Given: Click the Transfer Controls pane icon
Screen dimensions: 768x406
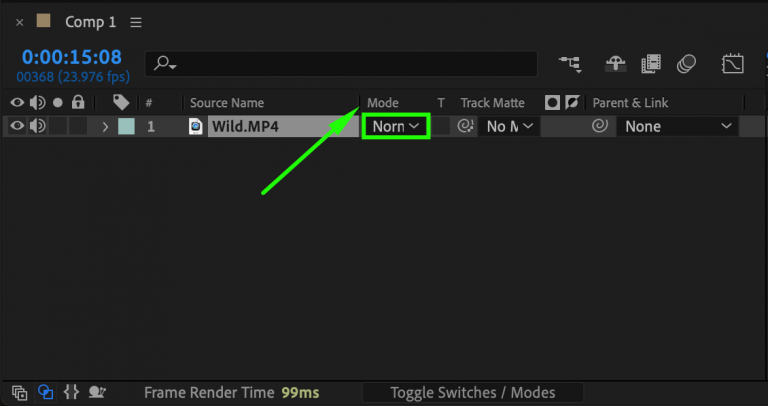Looking at the screenshot, I should (45, 393).
